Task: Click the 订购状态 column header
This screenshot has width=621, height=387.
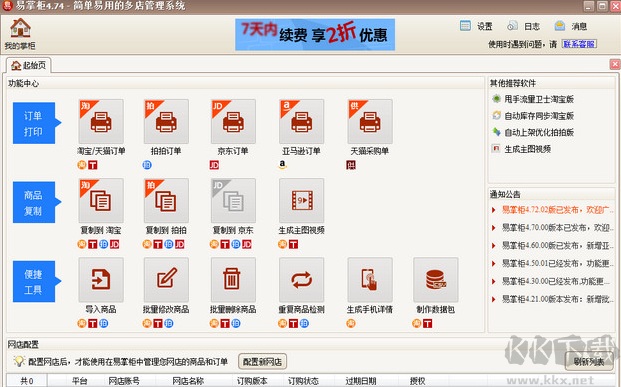Action: point(303,381)
